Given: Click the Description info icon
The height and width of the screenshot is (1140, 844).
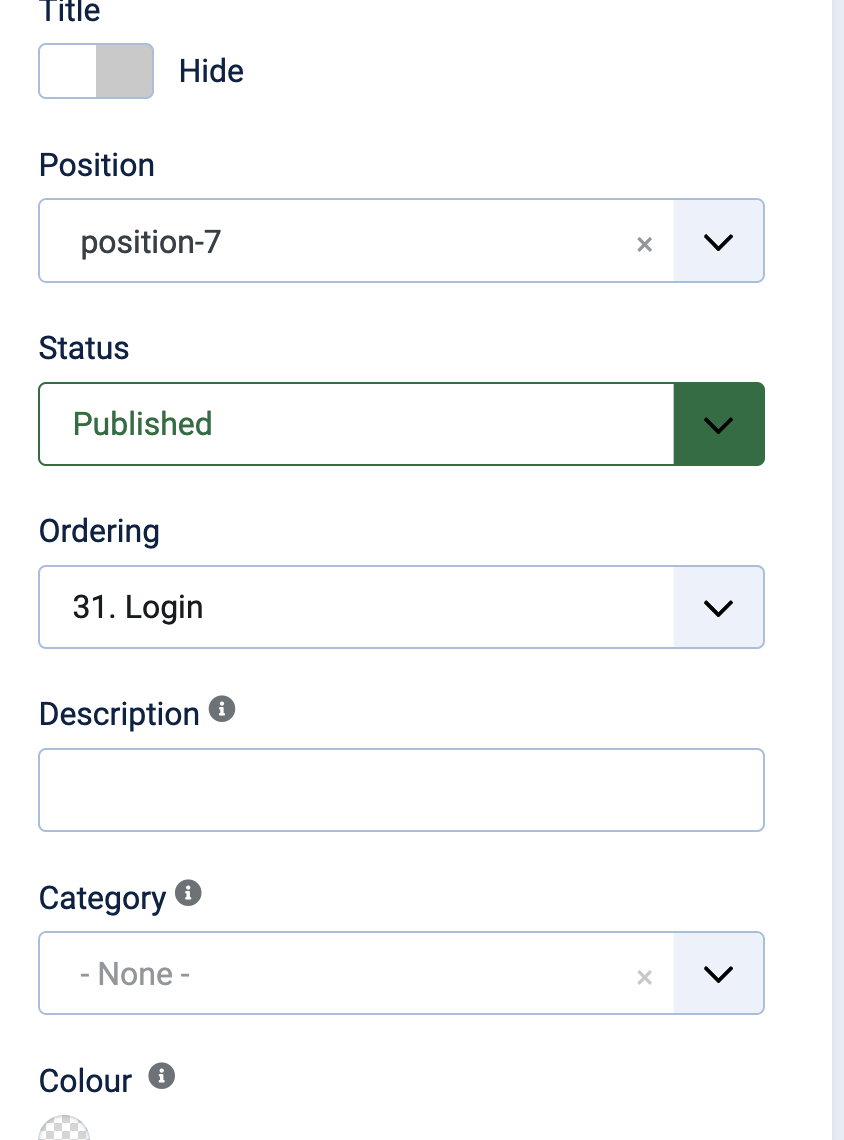Looking at the screenshot, I should pyautogui.click(x=222, y=710).
